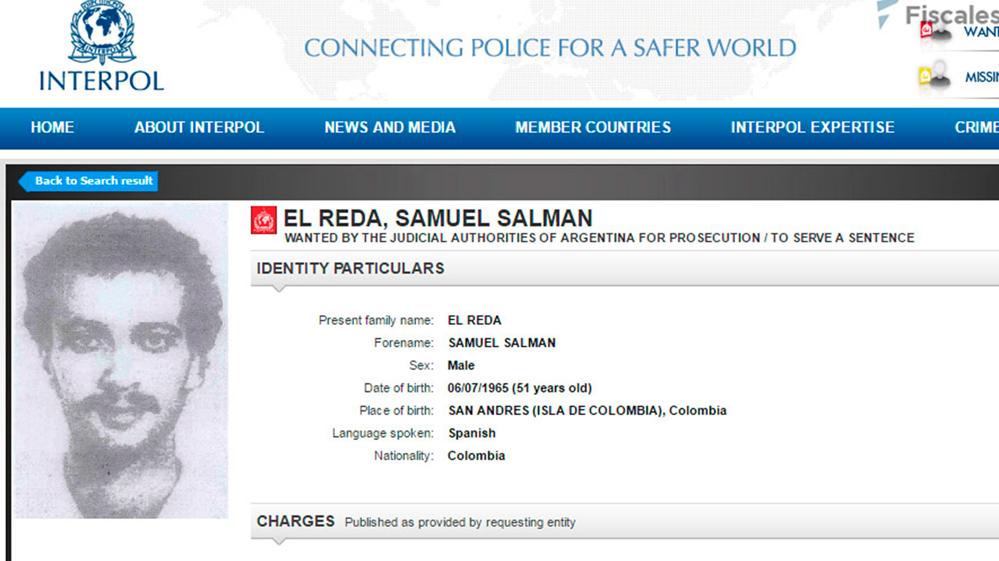Open the HOME menu item
The height and width of the screenshot is (561, 999).
[52, 128]
